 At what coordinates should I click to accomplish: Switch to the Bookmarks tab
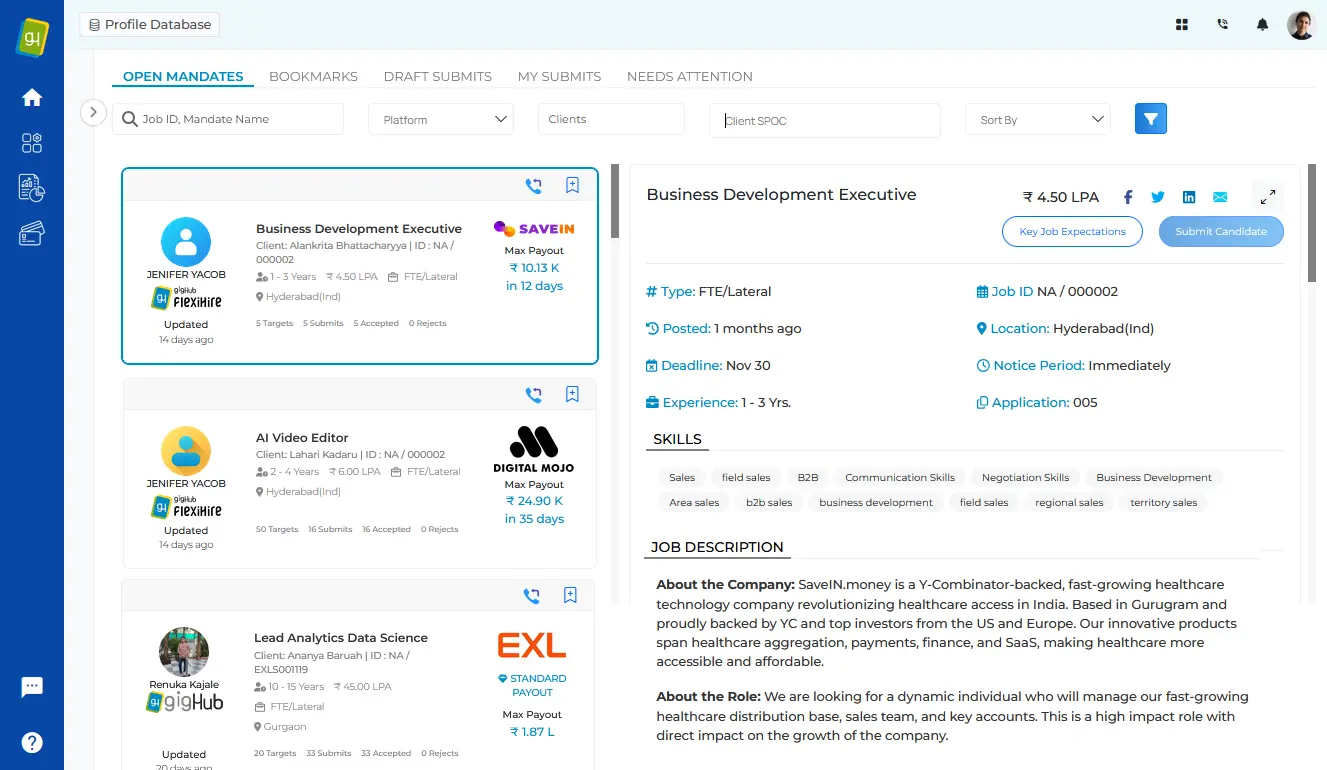click(313, 76)
